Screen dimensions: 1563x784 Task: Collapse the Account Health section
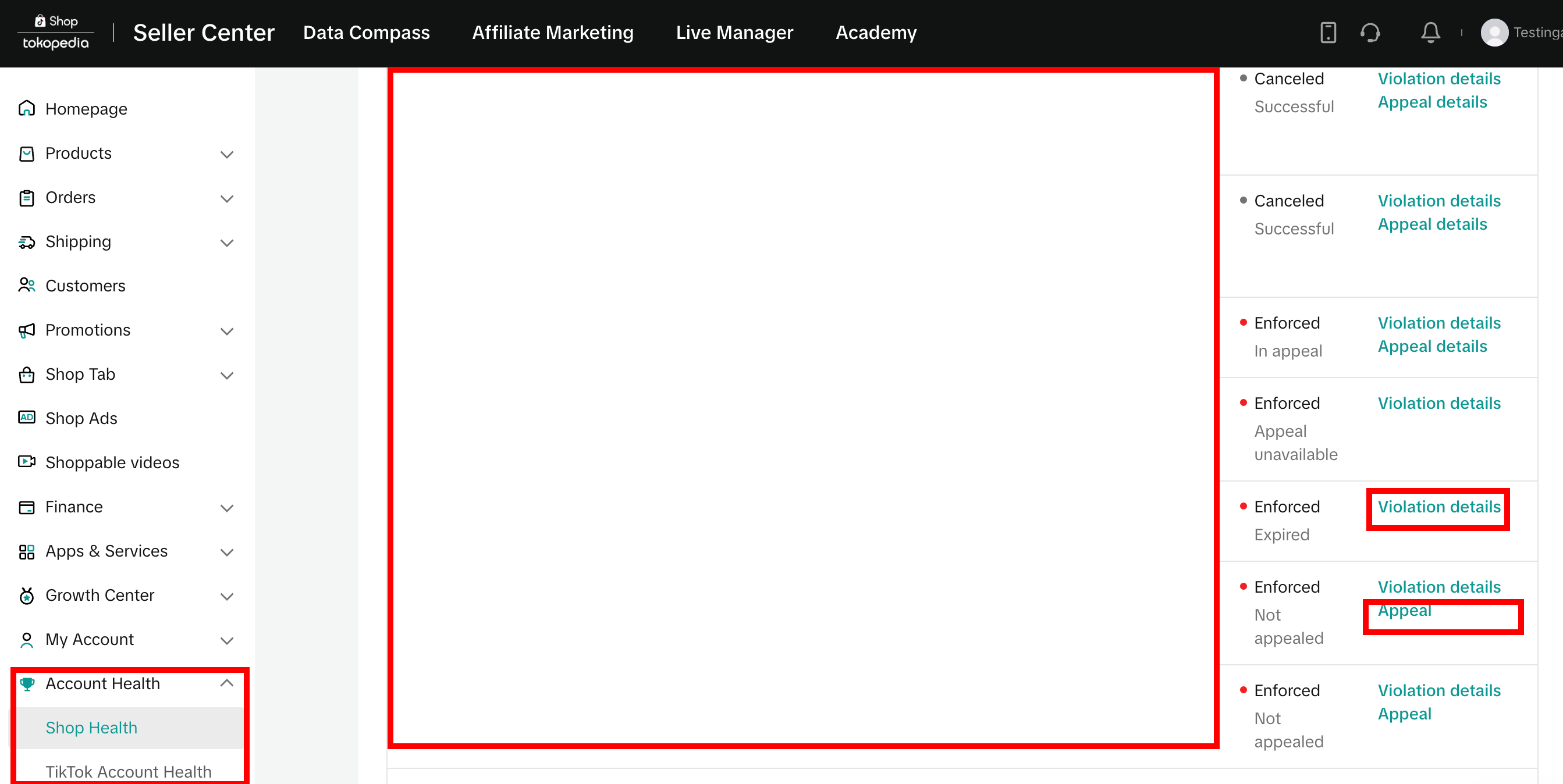tap(227, 683)
